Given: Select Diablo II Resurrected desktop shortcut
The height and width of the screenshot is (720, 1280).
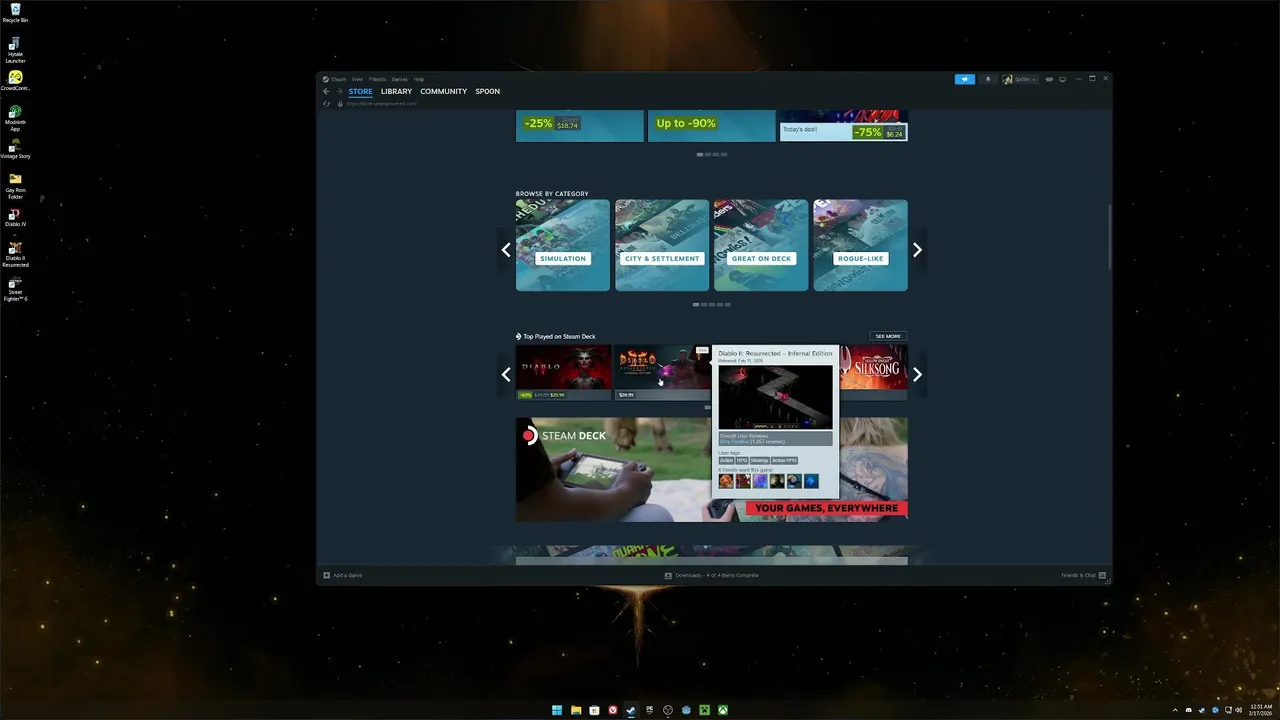Looking at the screenshot, I should pyautogui.click(x=15, y=254).
